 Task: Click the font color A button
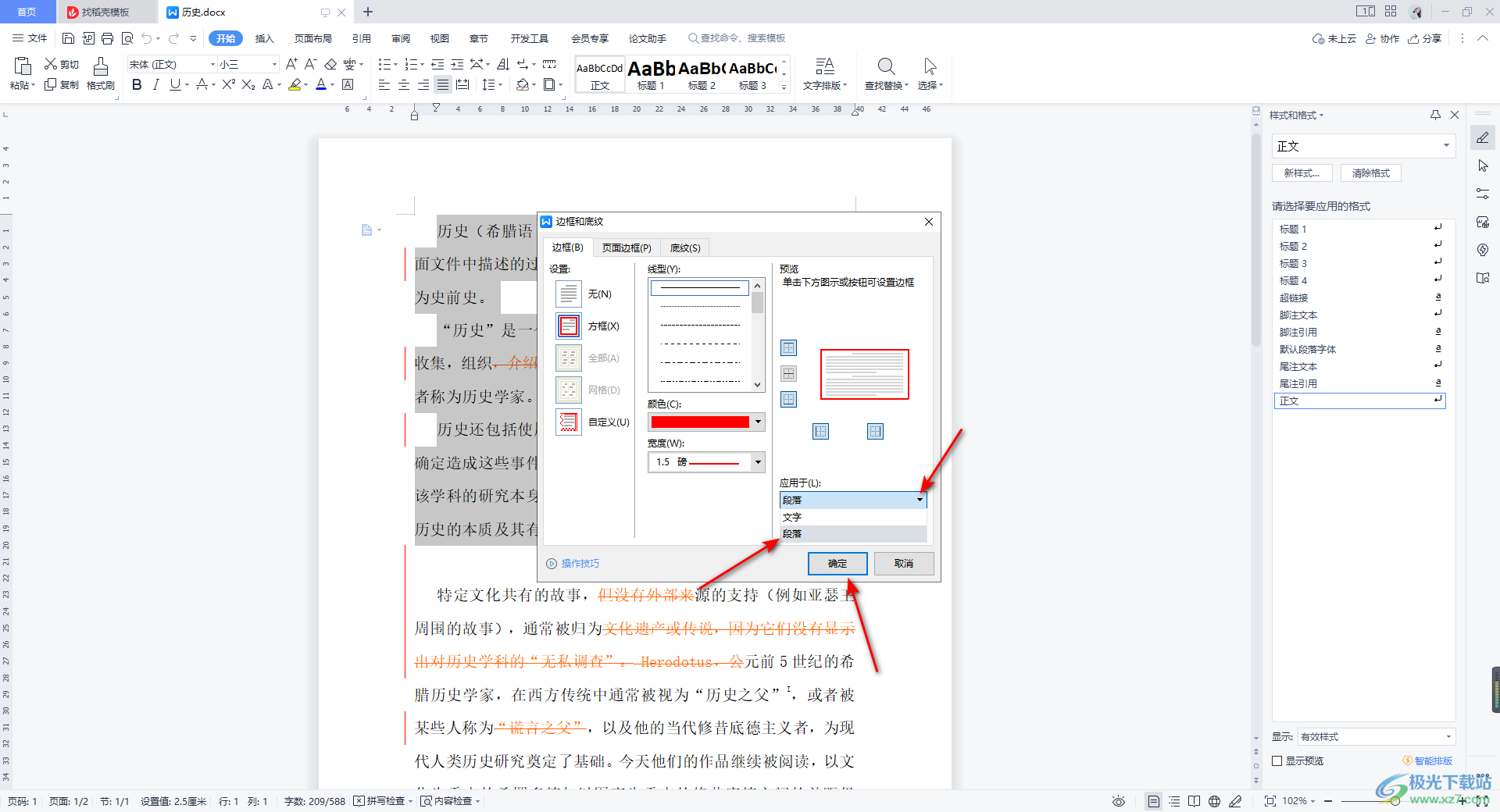click(x=320, y=84)
